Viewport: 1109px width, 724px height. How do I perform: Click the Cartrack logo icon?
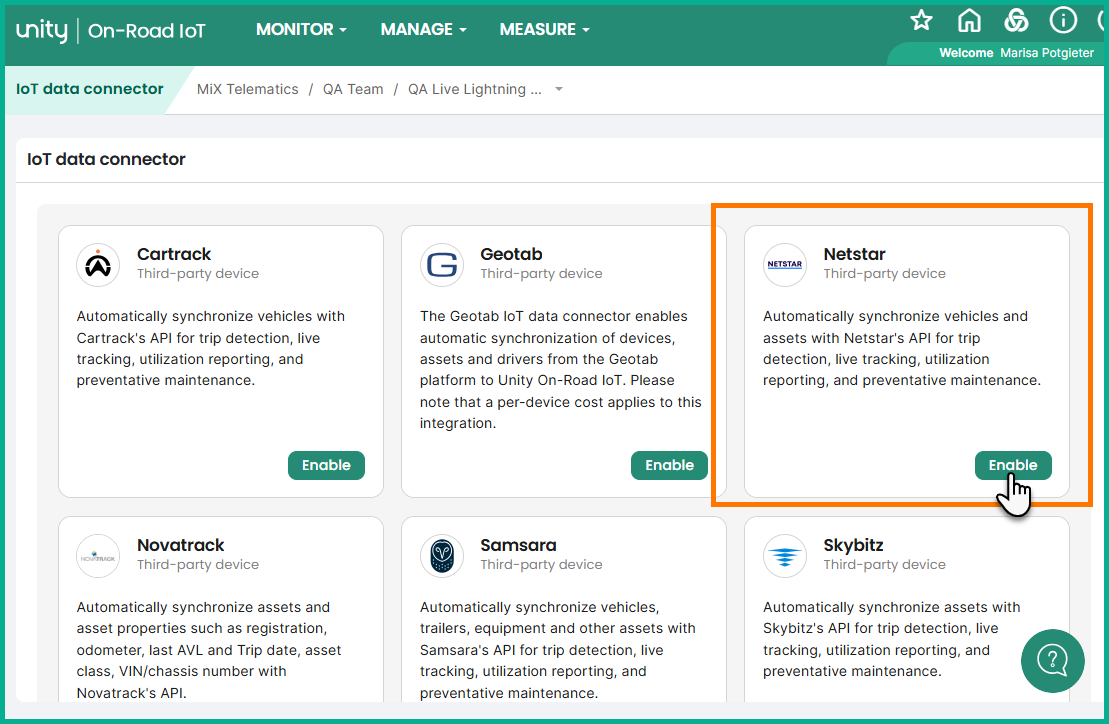(98, 265)
